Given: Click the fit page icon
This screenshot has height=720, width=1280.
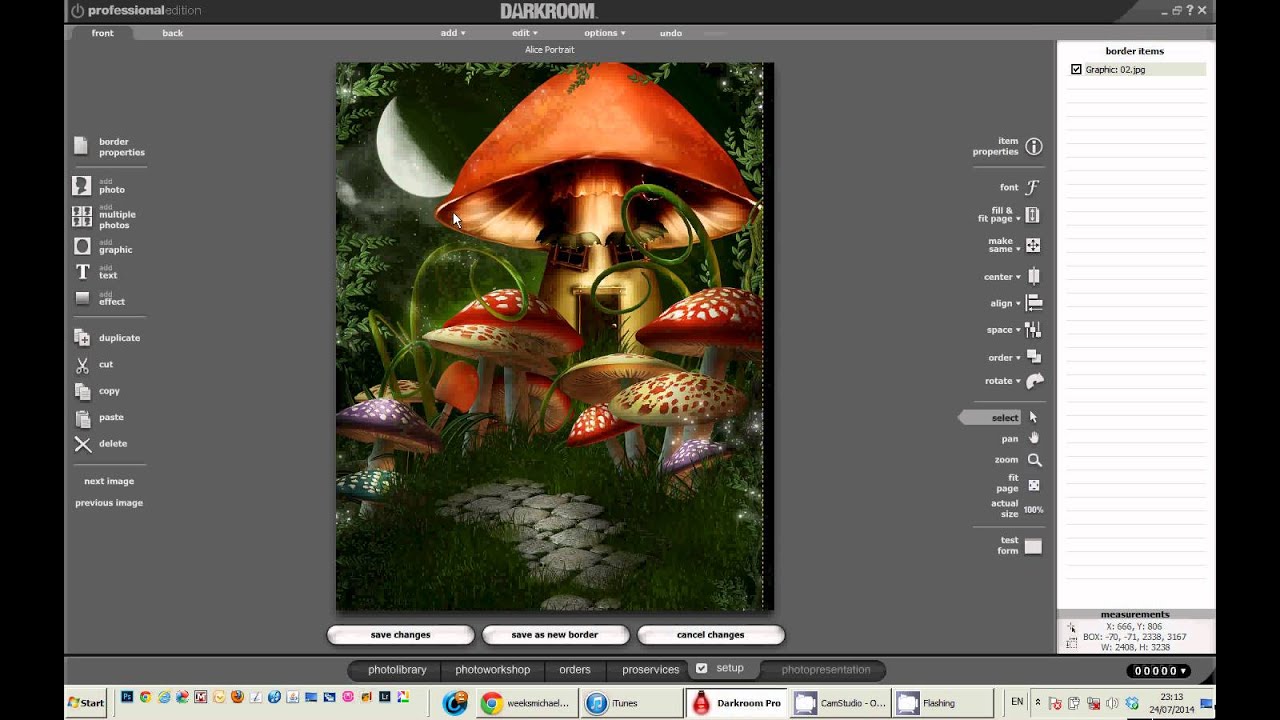Looking at the screenshot, I should pyautogui.click(x=1034, y=485).
